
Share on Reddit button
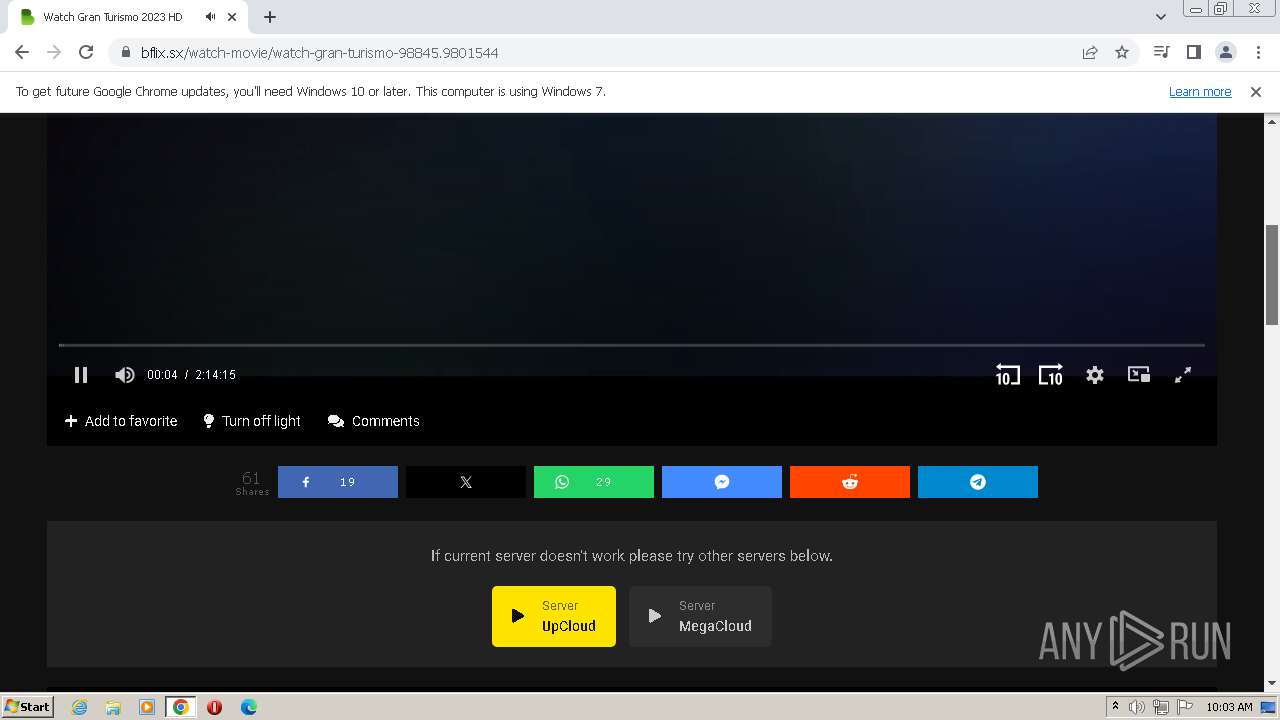(850, 482)
